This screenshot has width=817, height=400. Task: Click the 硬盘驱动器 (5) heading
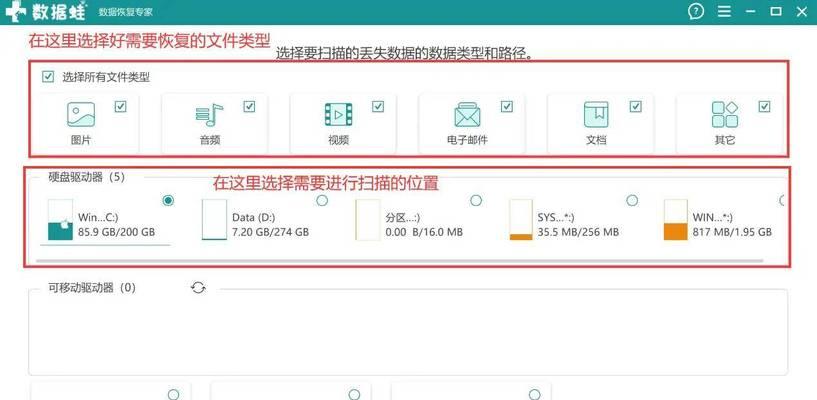(x=86, y=177)
